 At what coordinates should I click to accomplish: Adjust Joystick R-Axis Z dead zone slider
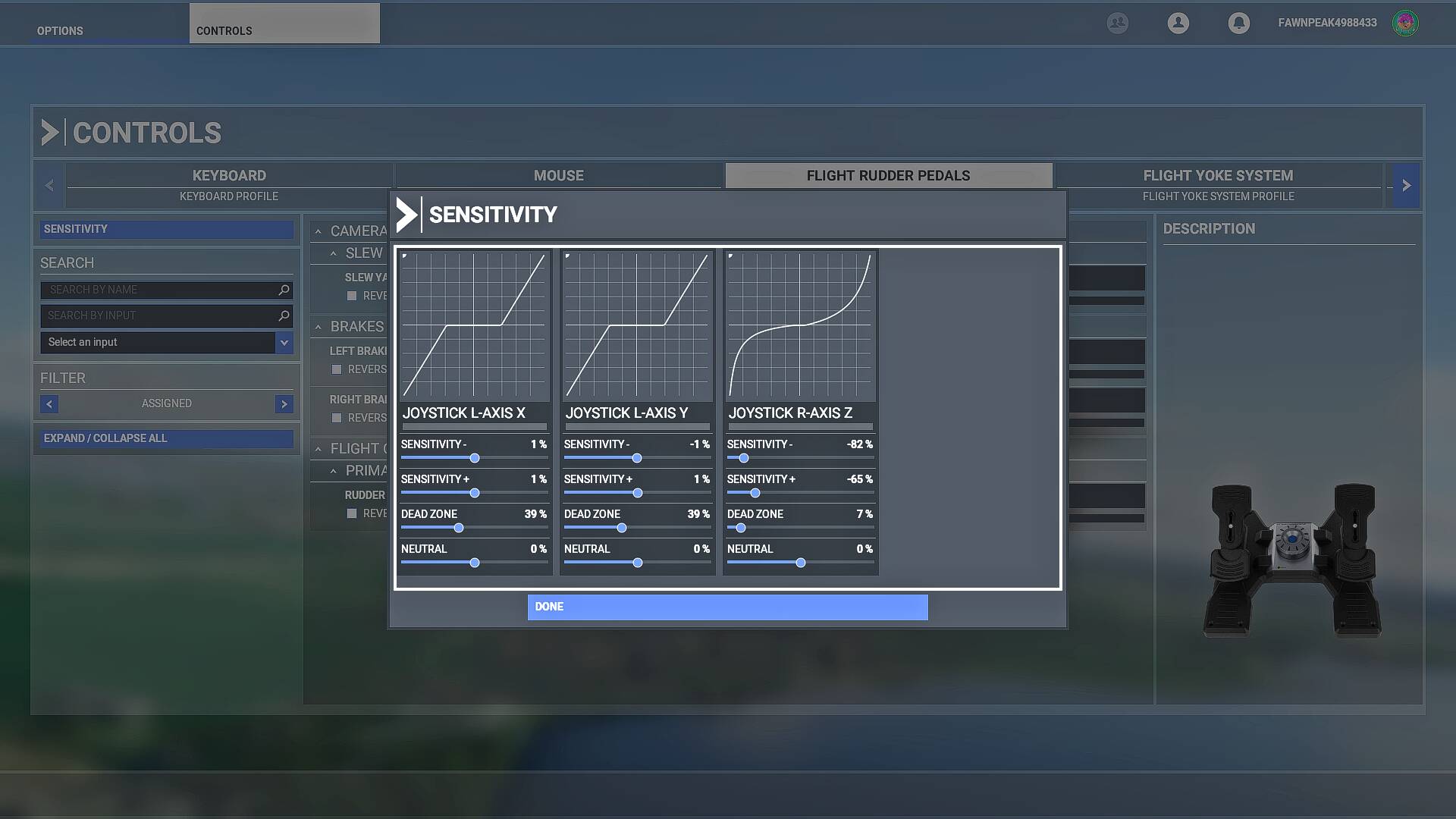tap(741, 528)
